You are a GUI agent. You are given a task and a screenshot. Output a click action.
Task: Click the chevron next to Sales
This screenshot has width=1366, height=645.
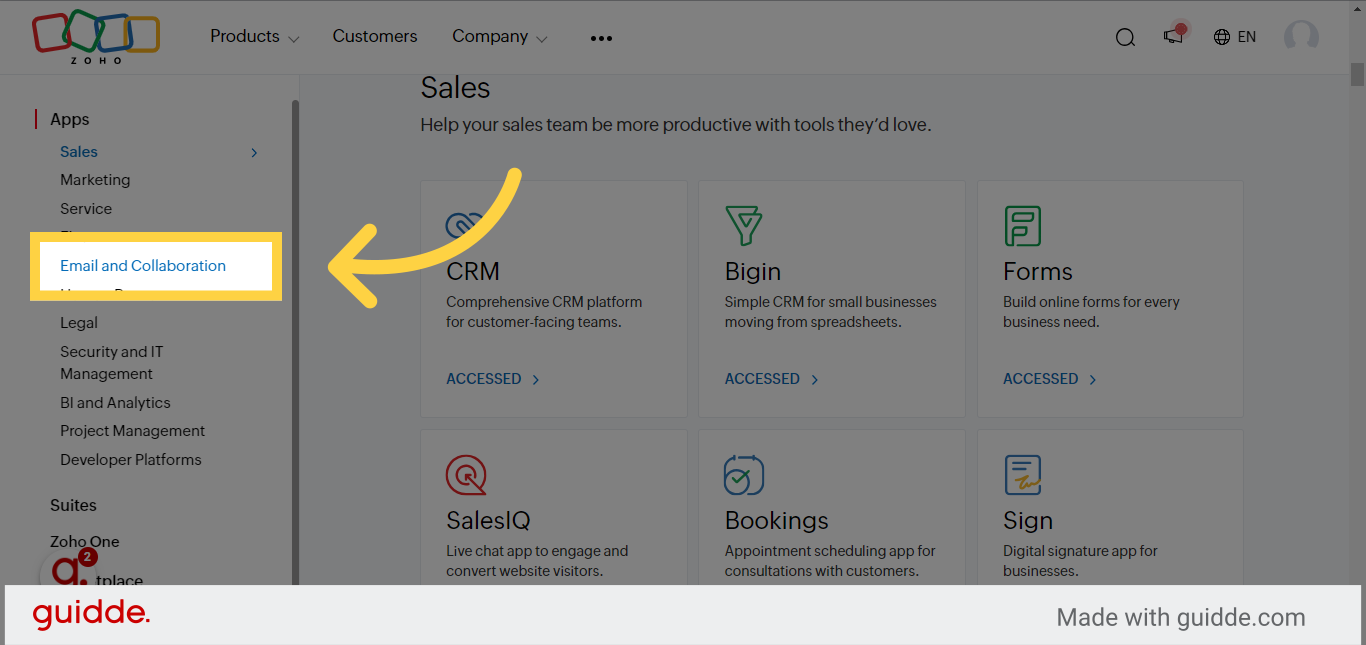(254, 153)
